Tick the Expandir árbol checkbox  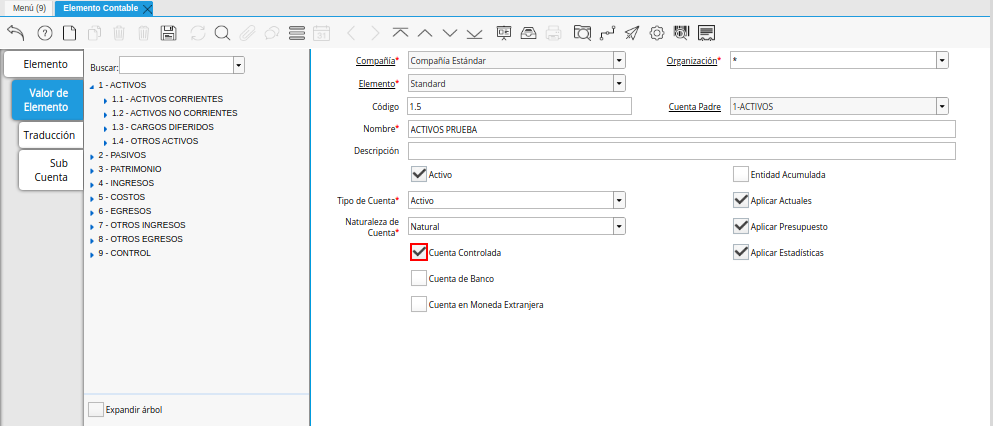pyautogui.click(x=96, y=409)
